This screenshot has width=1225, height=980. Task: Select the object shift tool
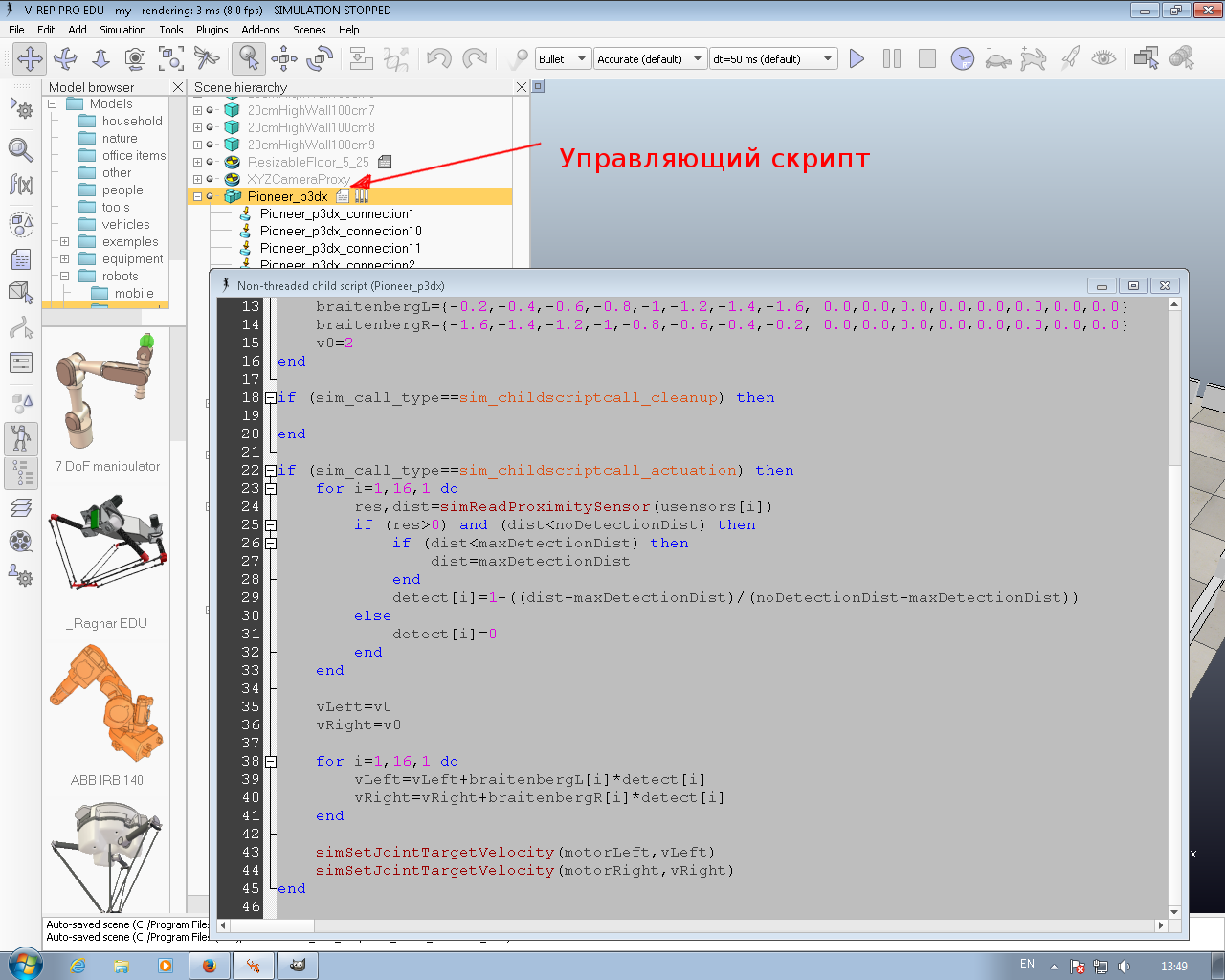click(284, 58)
